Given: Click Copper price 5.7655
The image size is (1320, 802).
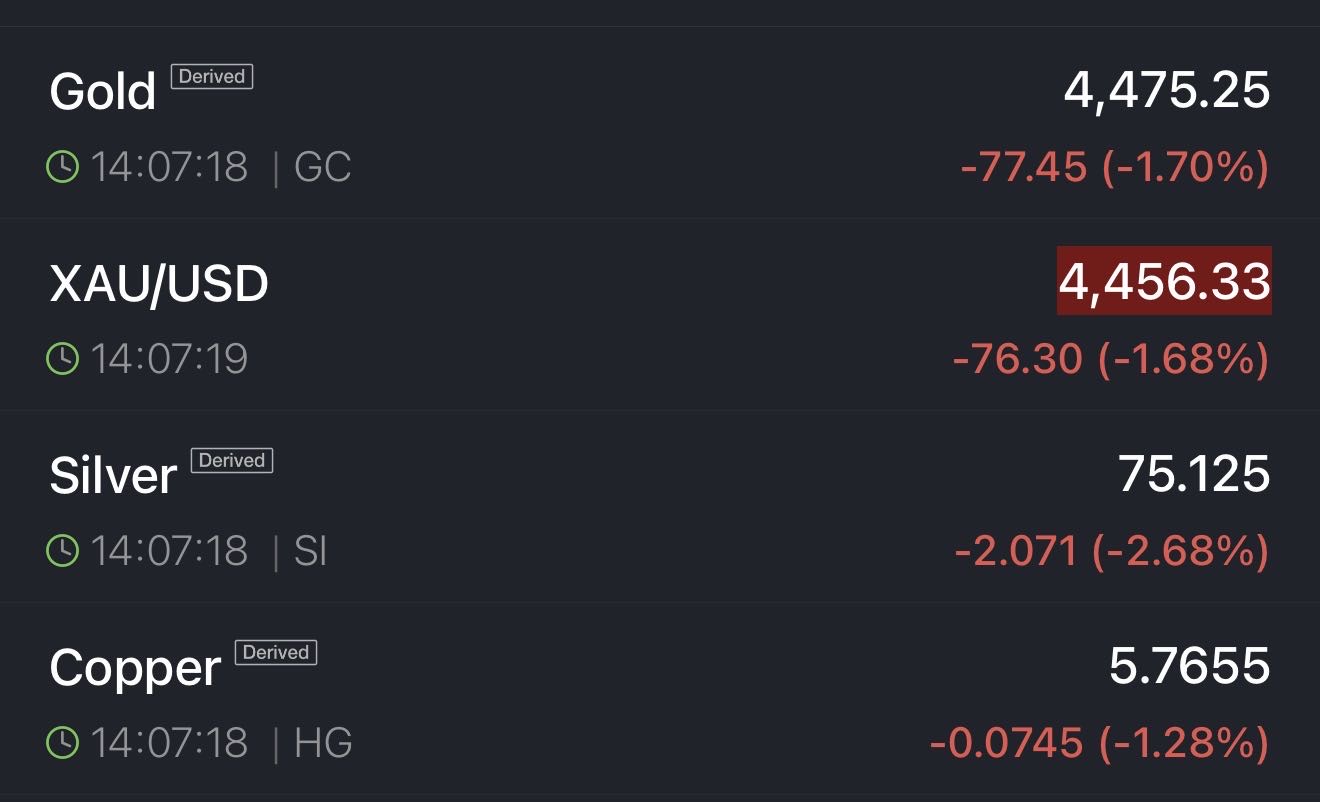Looking at the screenshot, I should [x=1189, y=666].
